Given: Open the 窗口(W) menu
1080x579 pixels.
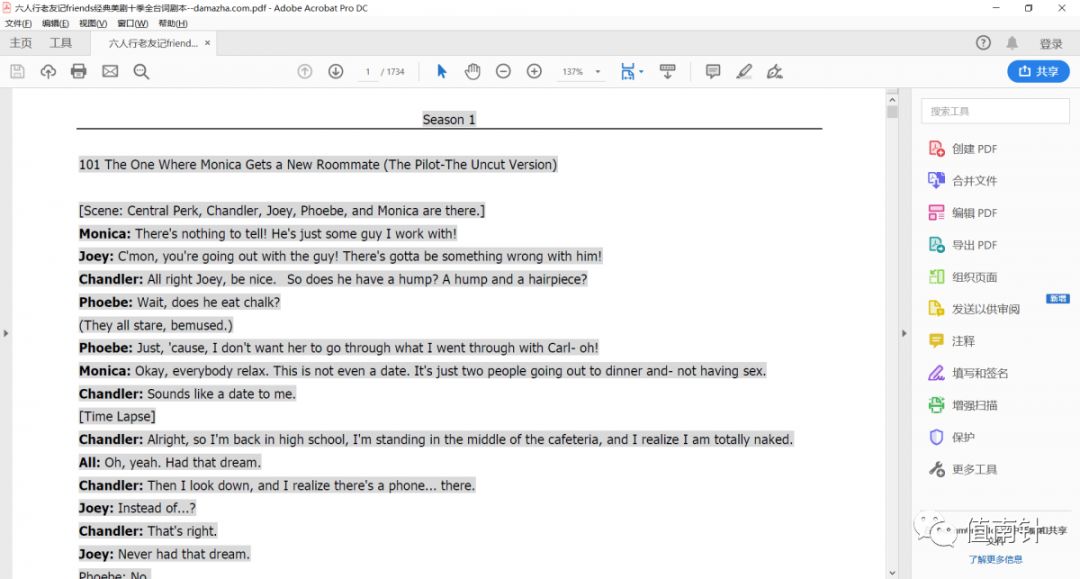Looking at the screenshot, I should (x=132, y=23).
